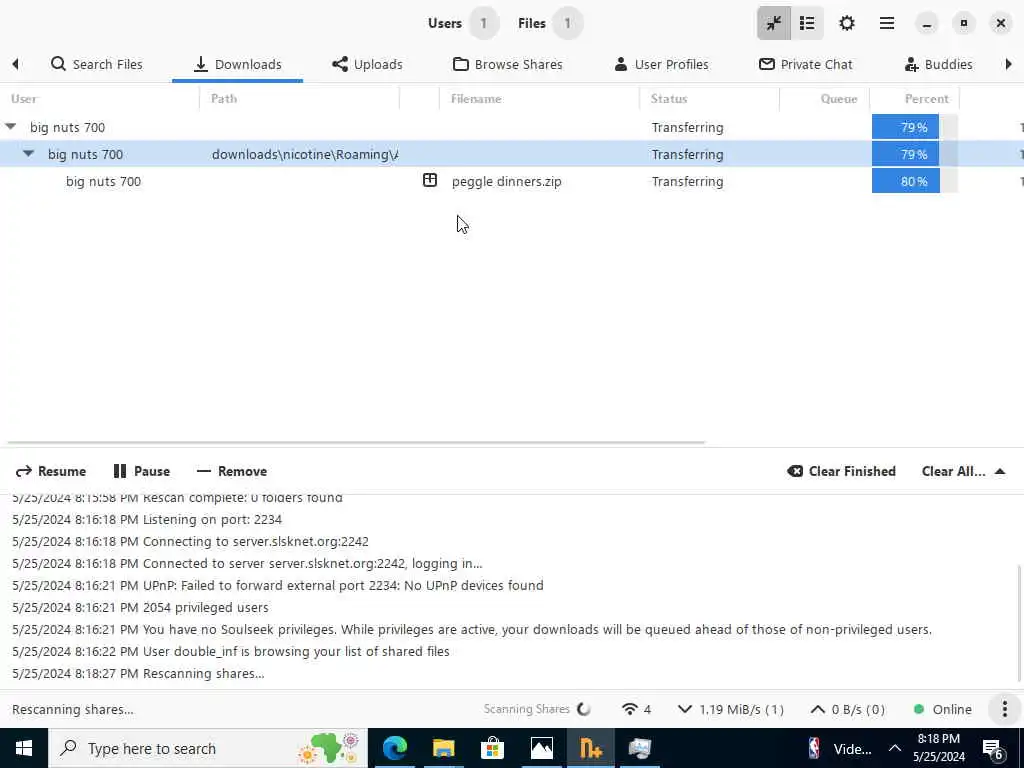Sort by the Queue column header
1024x768 pixels.
click(824, 99)
